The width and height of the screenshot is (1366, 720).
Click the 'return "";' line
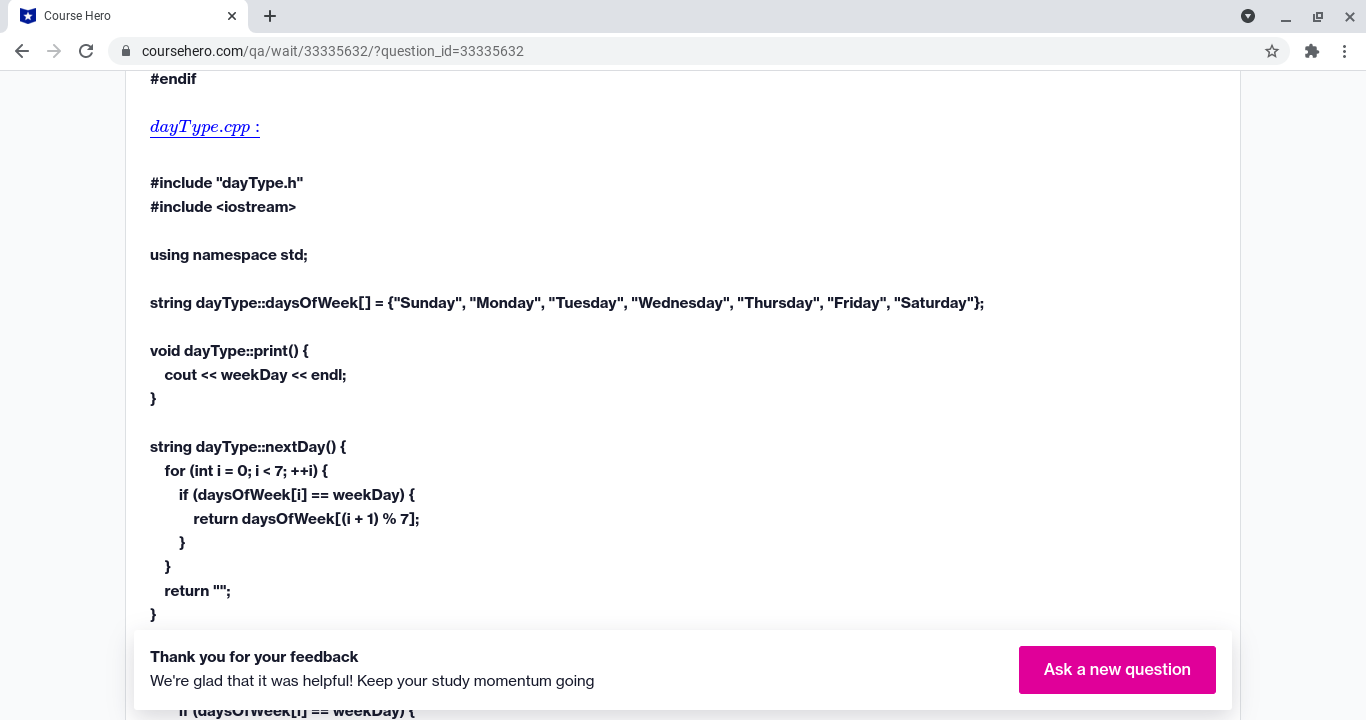pos(198,591)
